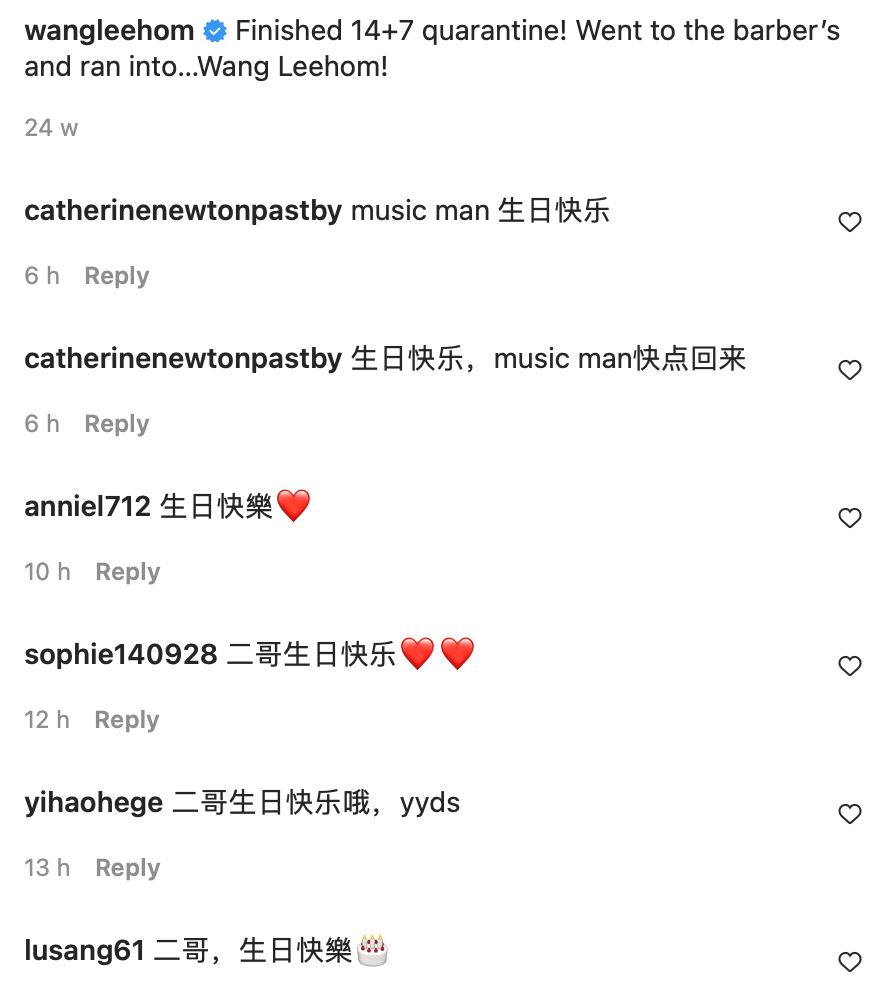The image size is (872, 982).
Task: Tap heart beside yihaohege's comment
Action: click(x=849, y=814)
